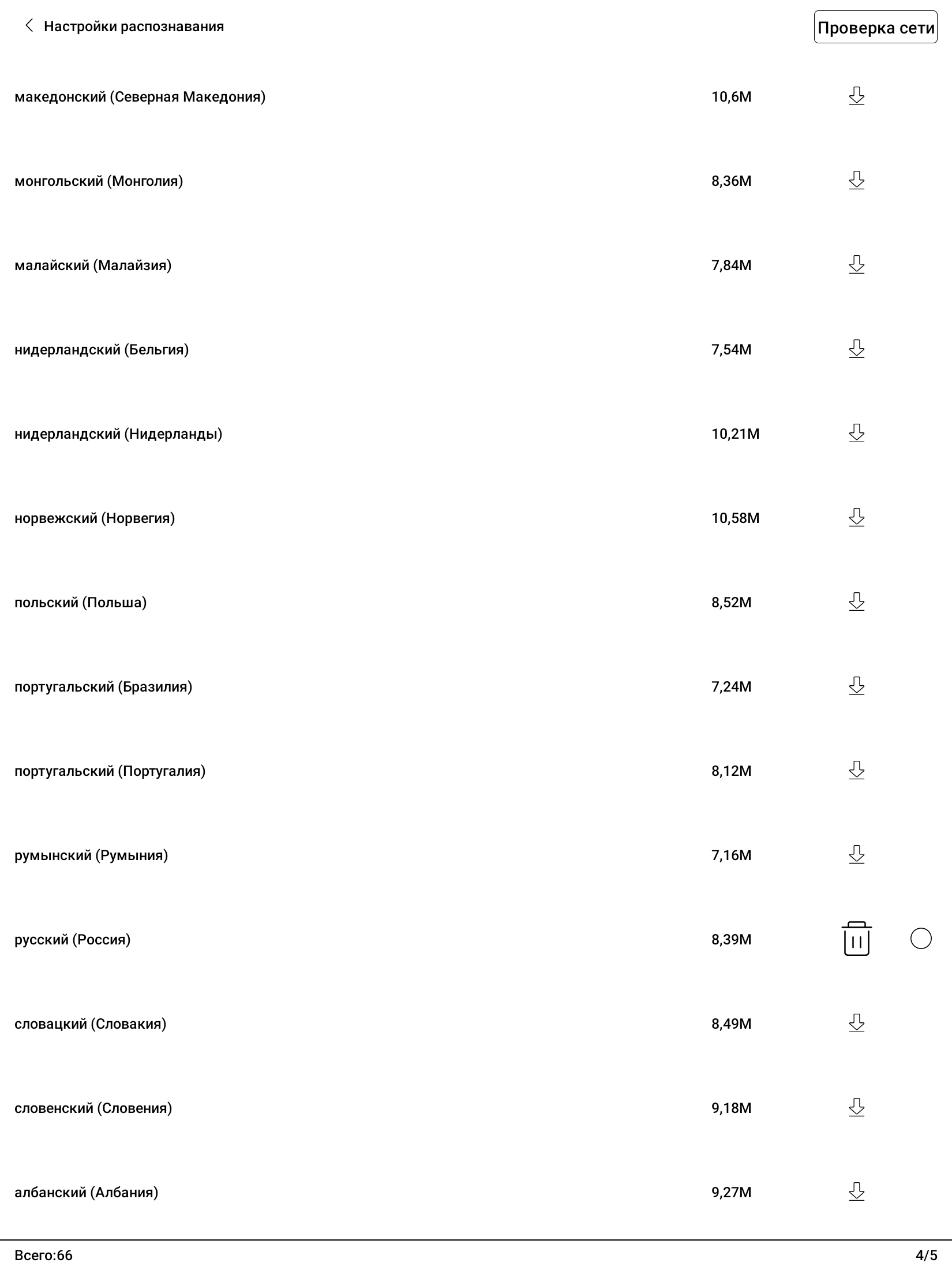Screen dimensions: 952x1270
Task: Select the русский (Россия) list entry
Action: (x=73, y=940)
